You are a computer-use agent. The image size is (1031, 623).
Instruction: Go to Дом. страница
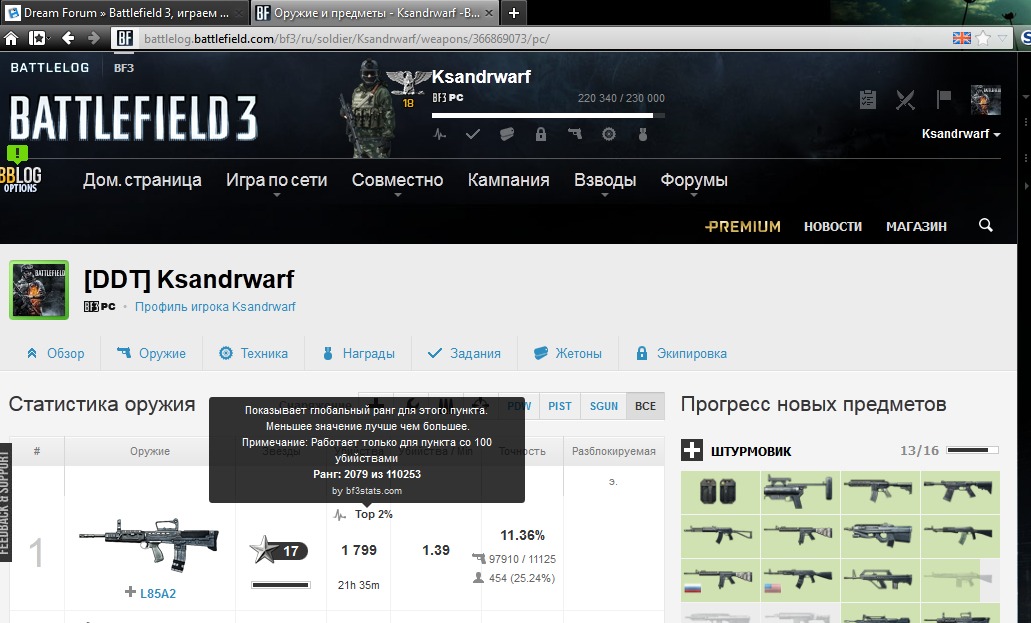click(x=142, y=180)
